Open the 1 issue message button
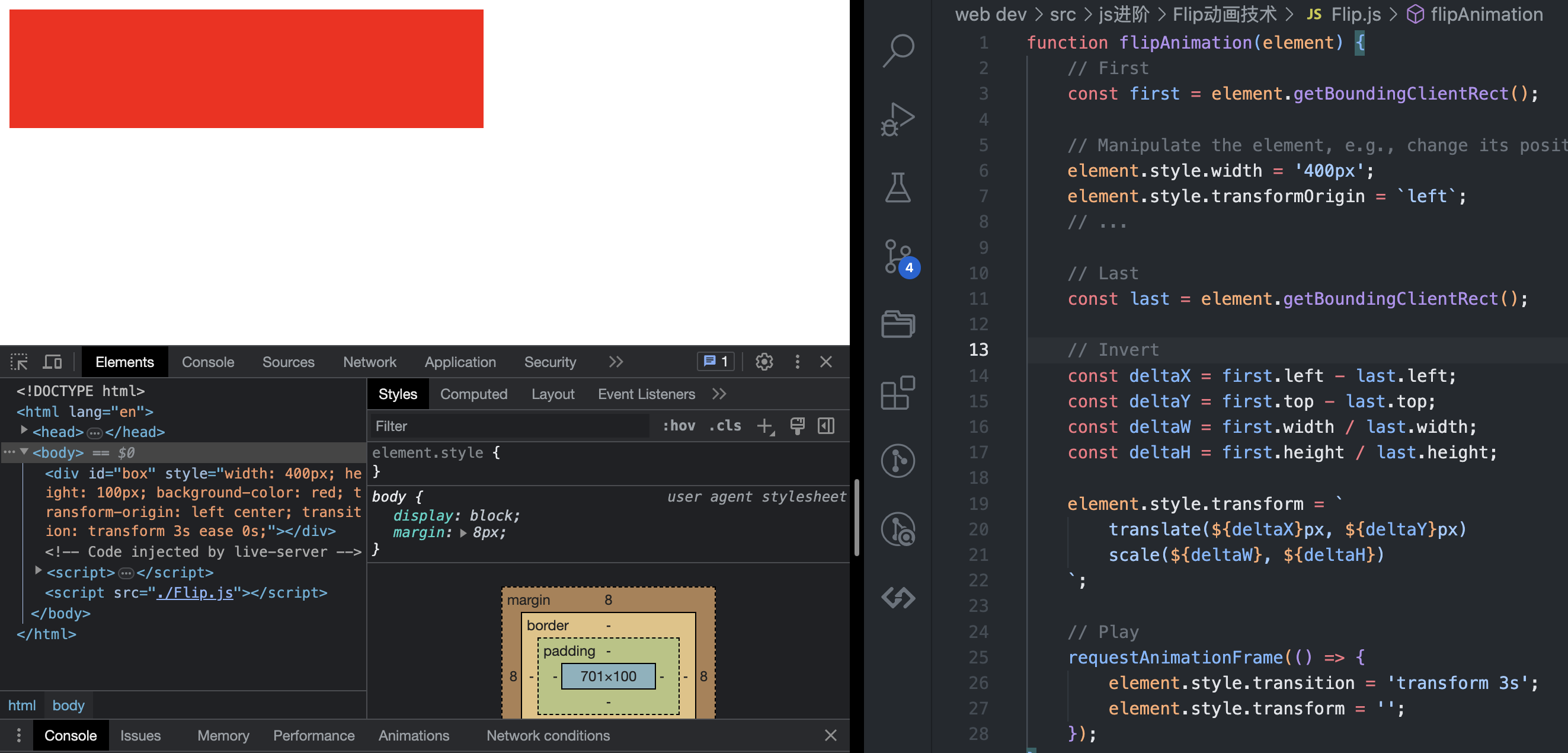 click(715, 362)
